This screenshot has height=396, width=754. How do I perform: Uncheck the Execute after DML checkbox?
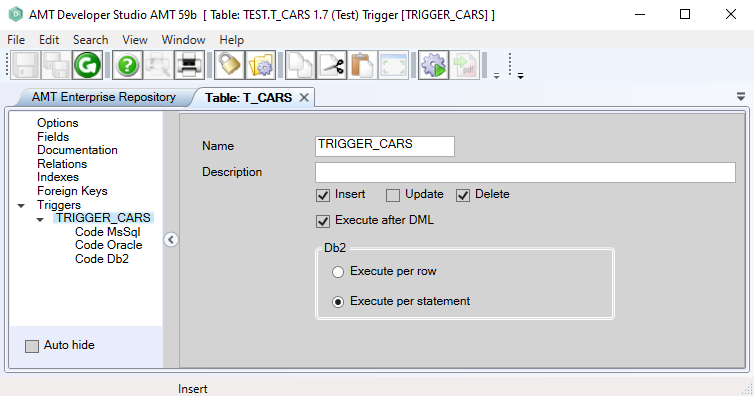click(323, 221)
